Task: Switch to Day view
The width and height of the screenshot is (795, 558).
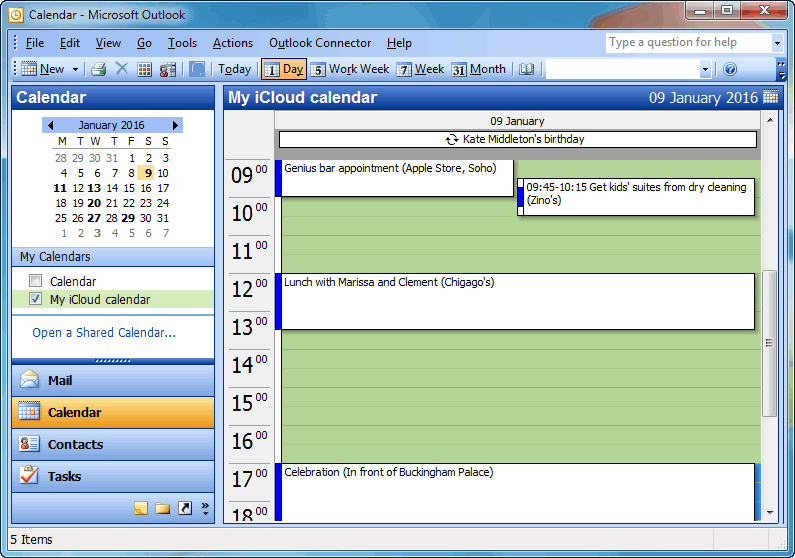Action: [284, 69]
